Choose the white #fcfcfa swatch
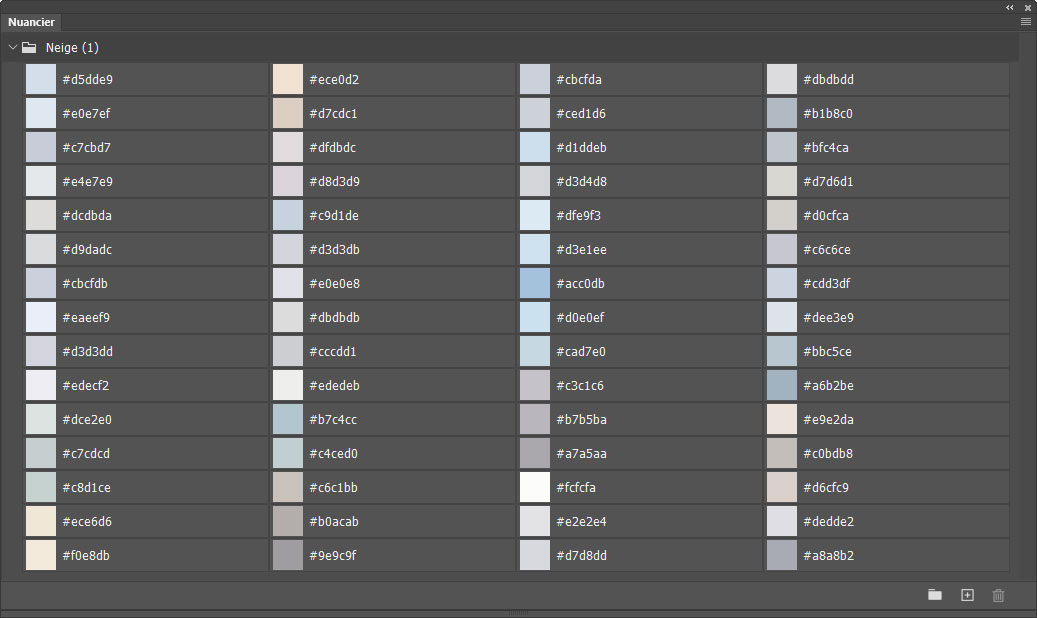Viewport: 1037px width, 618px height. pyautogui.click(x=535, y=488)
